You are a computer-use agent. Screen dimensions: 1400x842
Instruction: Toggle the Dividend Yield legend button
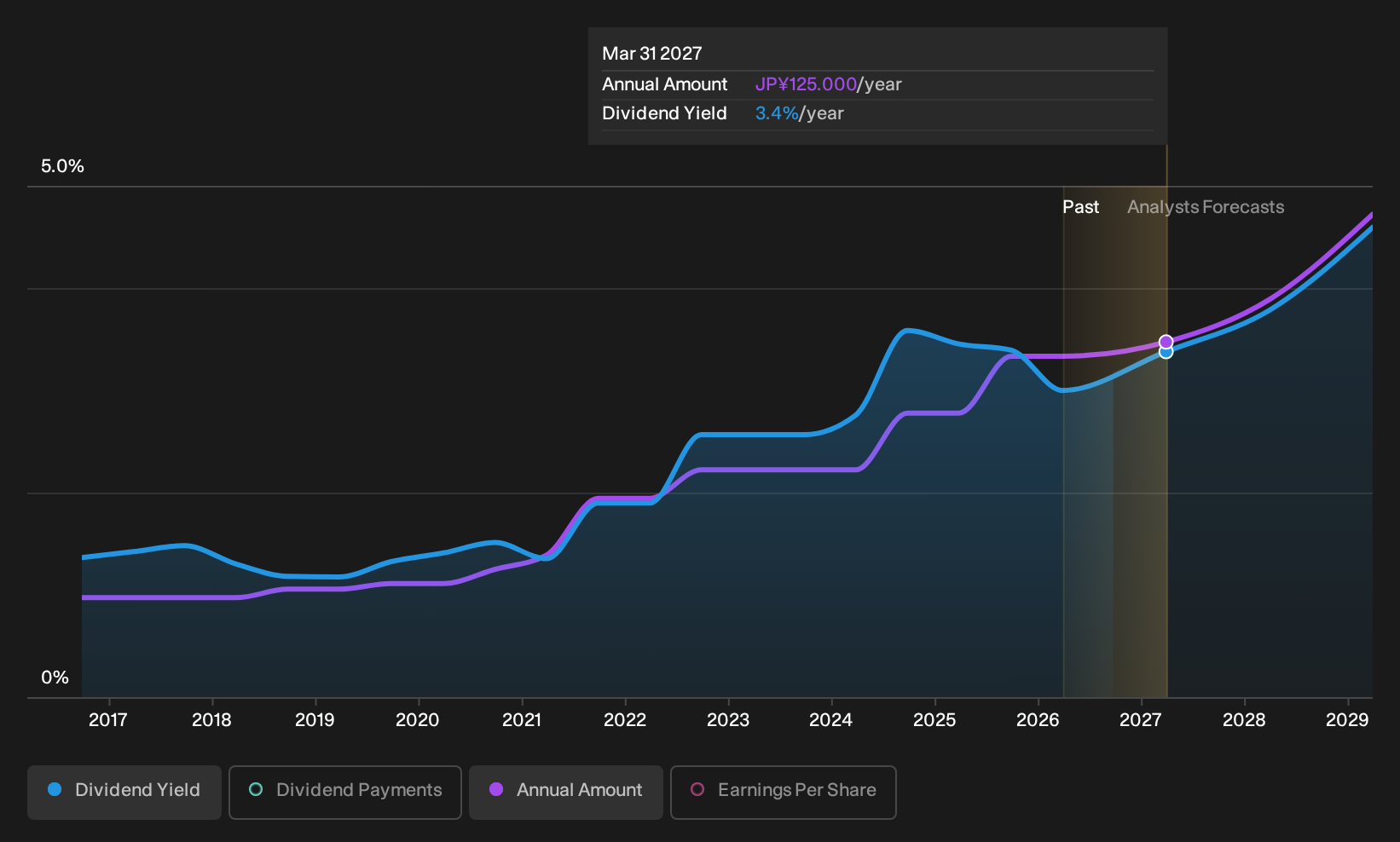[x=124, y=792]
